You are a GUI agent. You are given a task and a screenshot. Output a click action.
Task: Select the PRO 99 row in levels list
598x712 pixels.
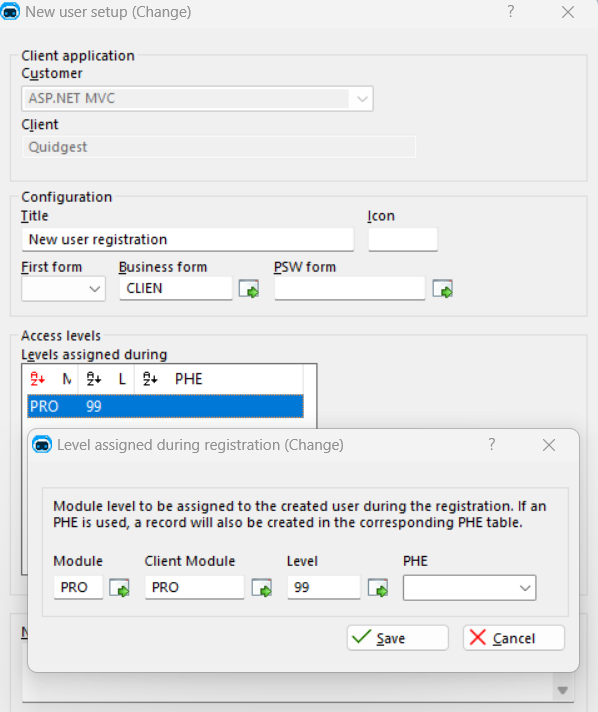tap(165, 406)
